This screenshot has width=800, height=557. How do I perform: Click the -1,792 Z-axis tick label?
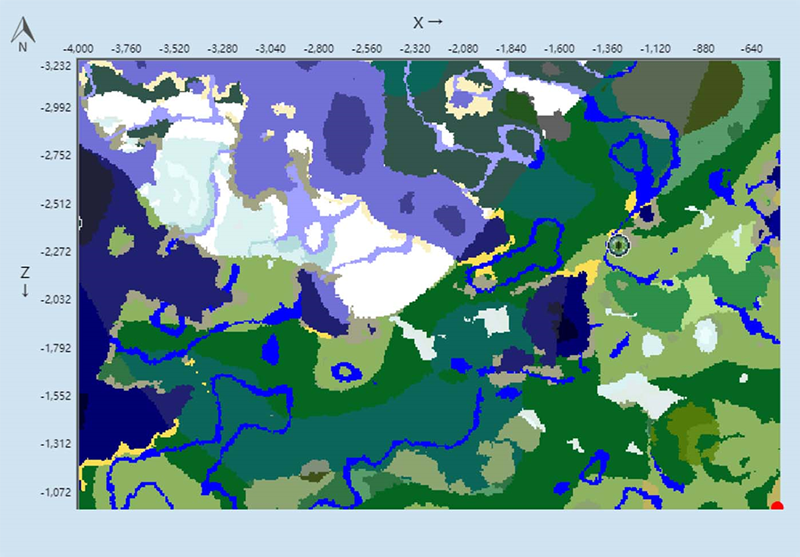pyautogui.click(x=56, y=348)
